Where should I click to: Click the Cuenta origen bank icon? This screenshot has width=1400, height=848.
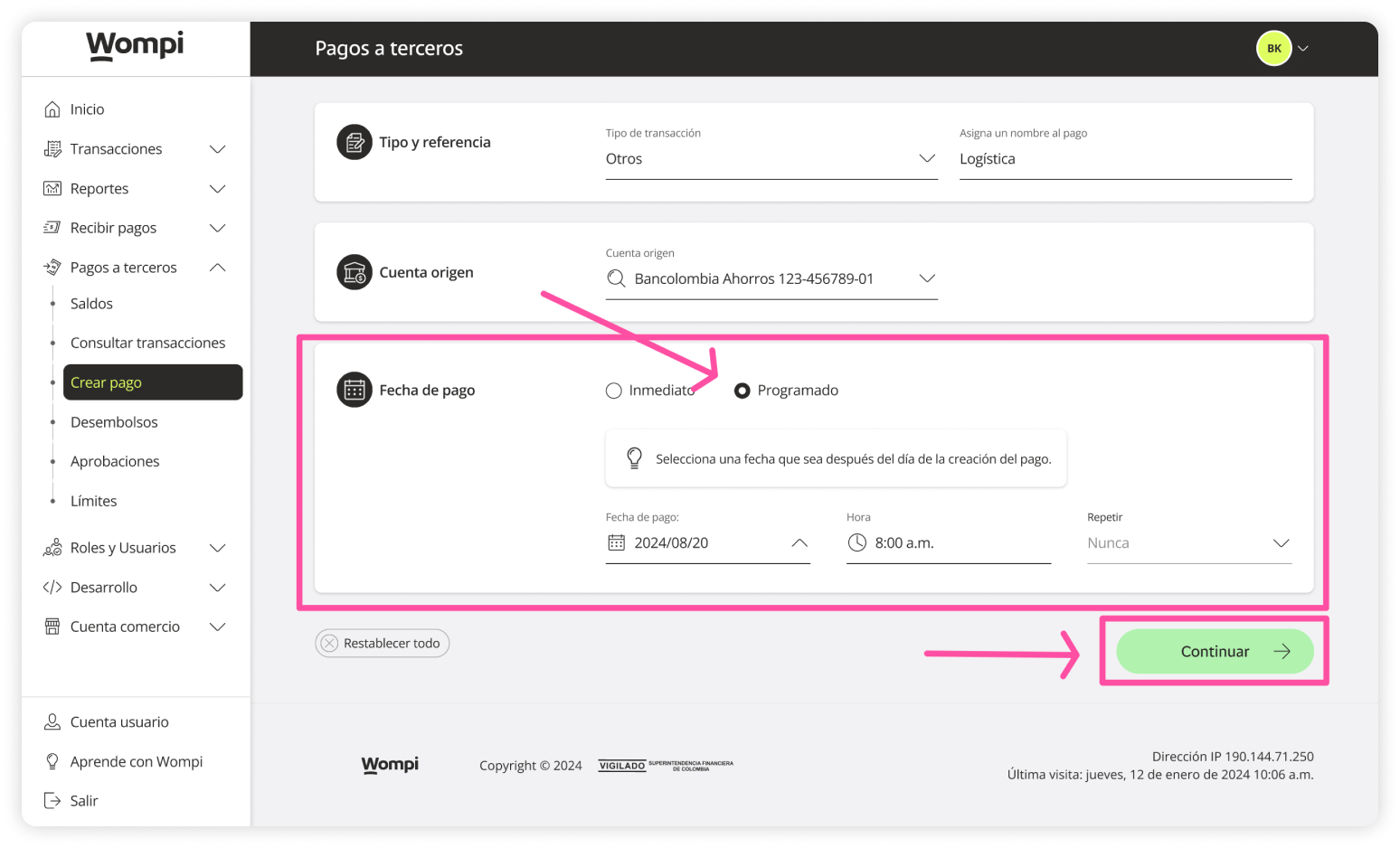tap(354, 271)
